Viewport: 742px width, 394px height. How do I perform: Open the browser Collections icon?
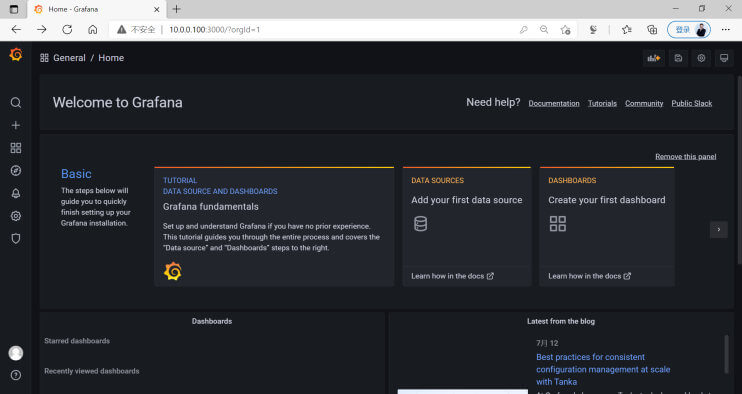pos(652,30)
